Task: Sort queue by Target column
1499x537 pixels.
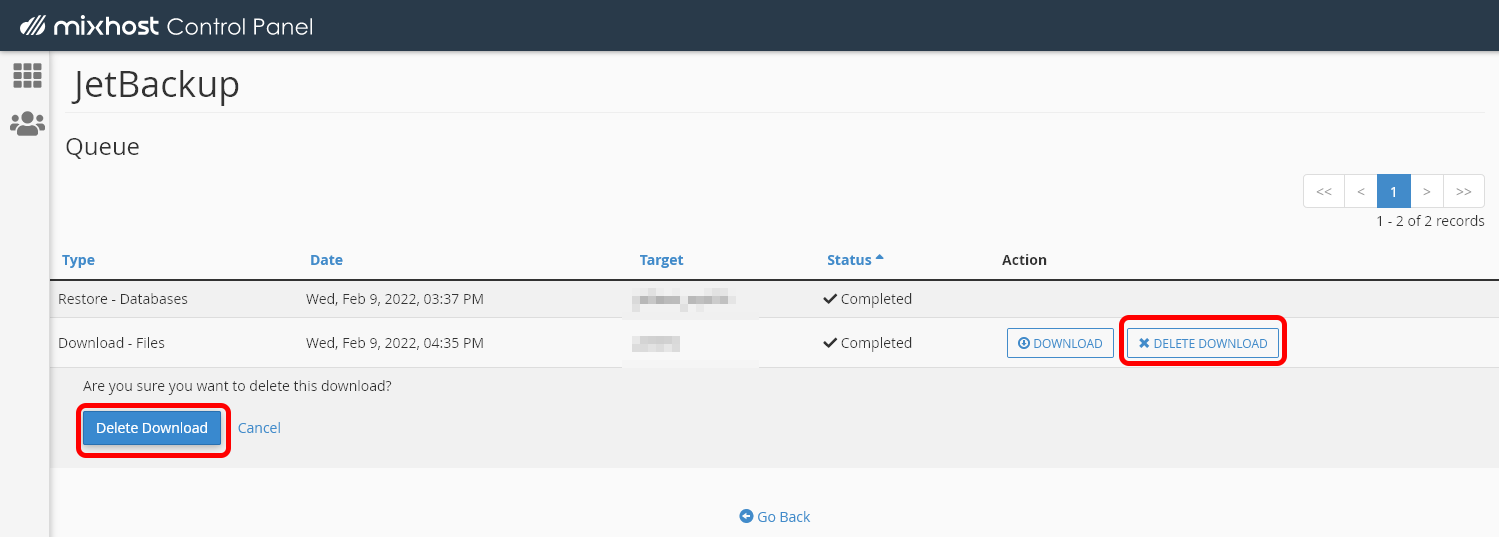Action: coord(661,260)
